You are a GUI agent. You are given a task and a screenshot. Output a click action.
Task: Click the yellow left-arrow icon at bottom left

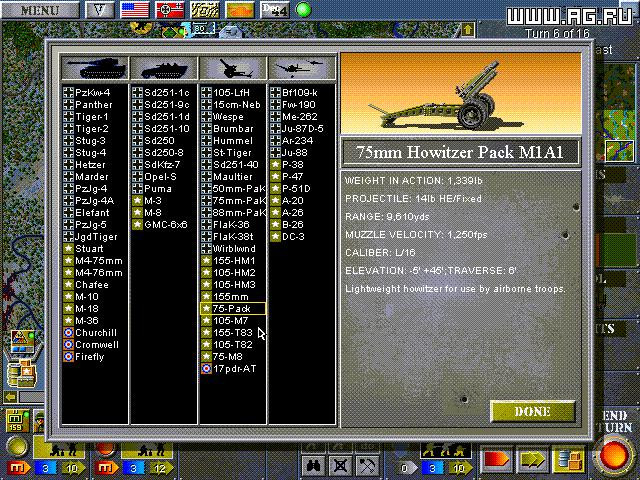pyautogui.click(x=11, y=396)
